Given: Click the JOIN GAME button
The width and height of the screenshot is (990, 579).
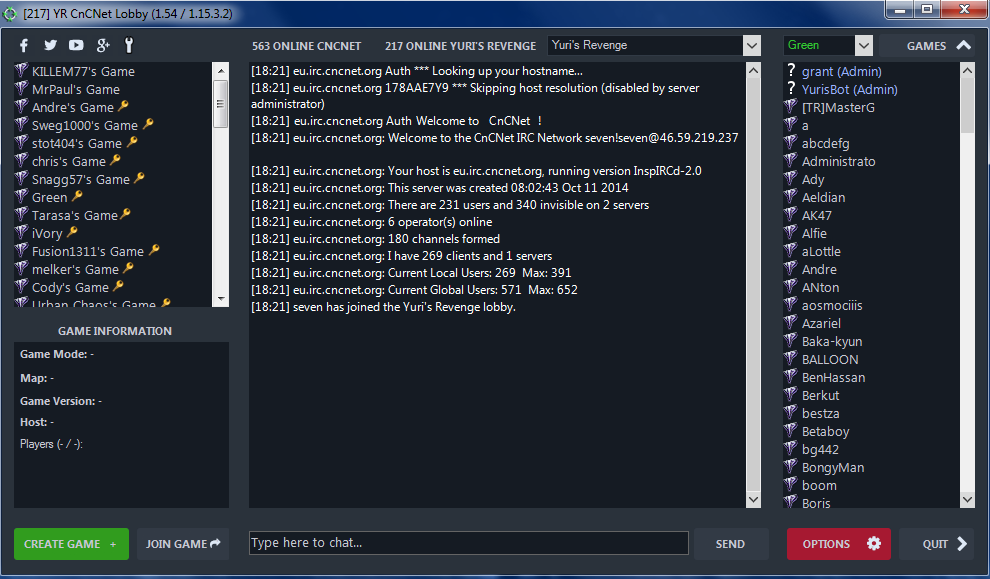Looking at the screenshot, I should tap(183, 544).
